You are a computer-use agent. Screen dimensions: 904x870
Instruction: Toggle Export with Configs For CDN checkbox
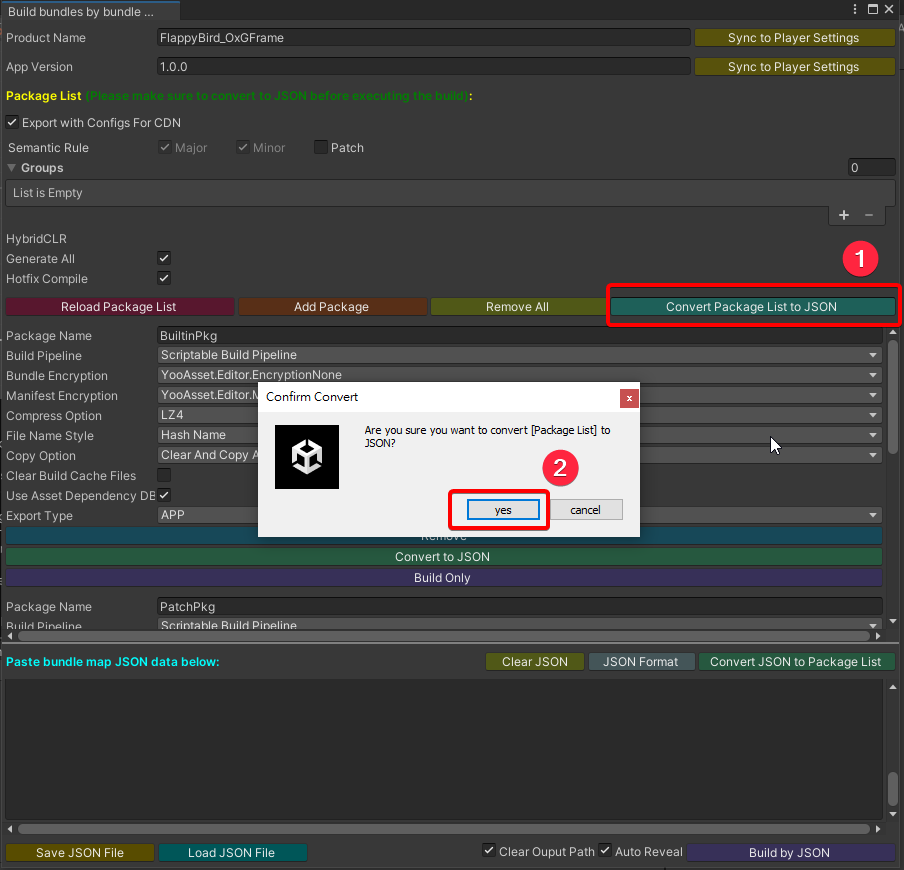pyautogui.click(x=12, y=123)
